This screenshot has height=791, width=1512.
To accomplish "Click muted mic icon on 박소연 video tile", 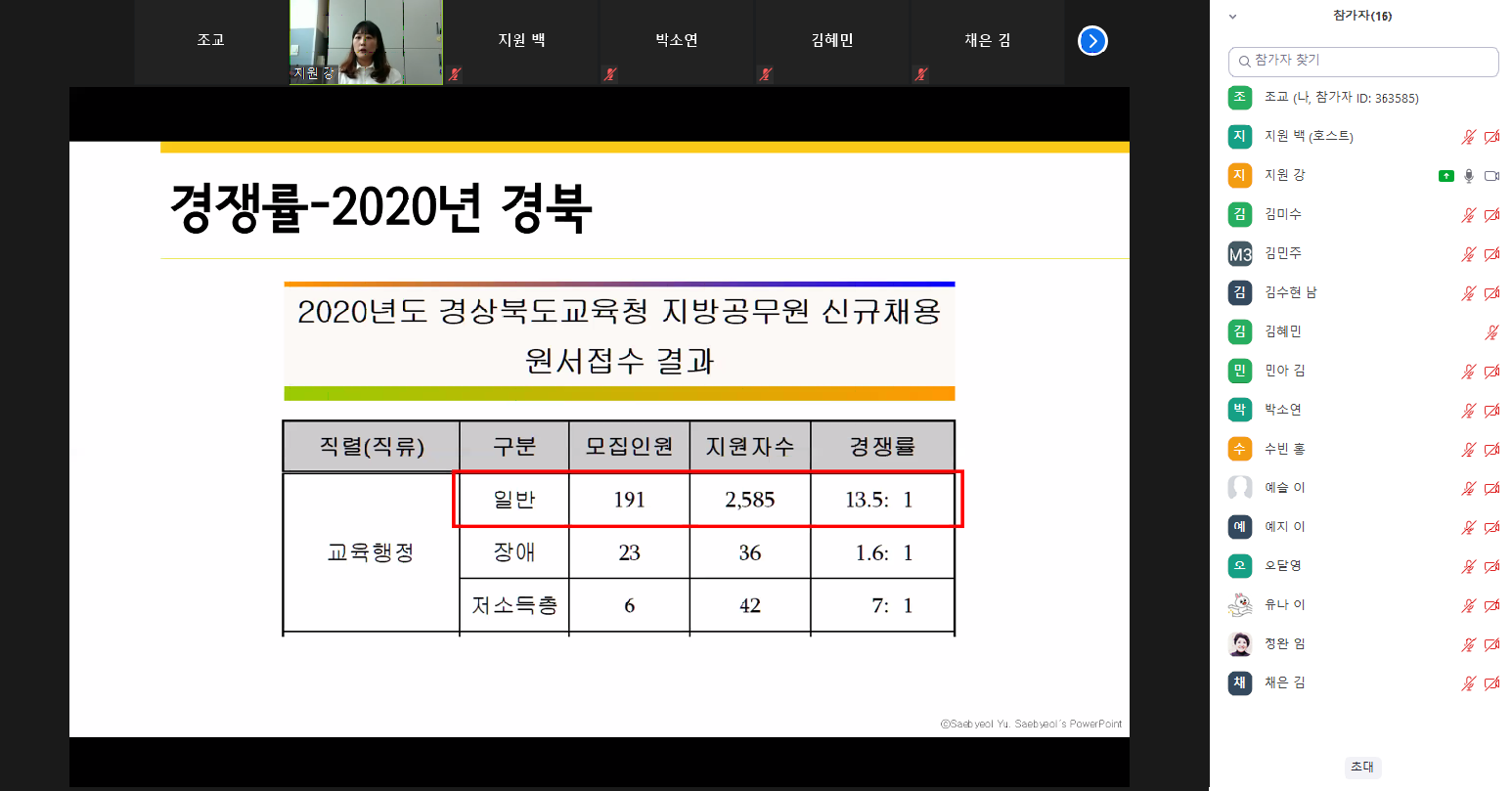I will (x=610, y=74).
